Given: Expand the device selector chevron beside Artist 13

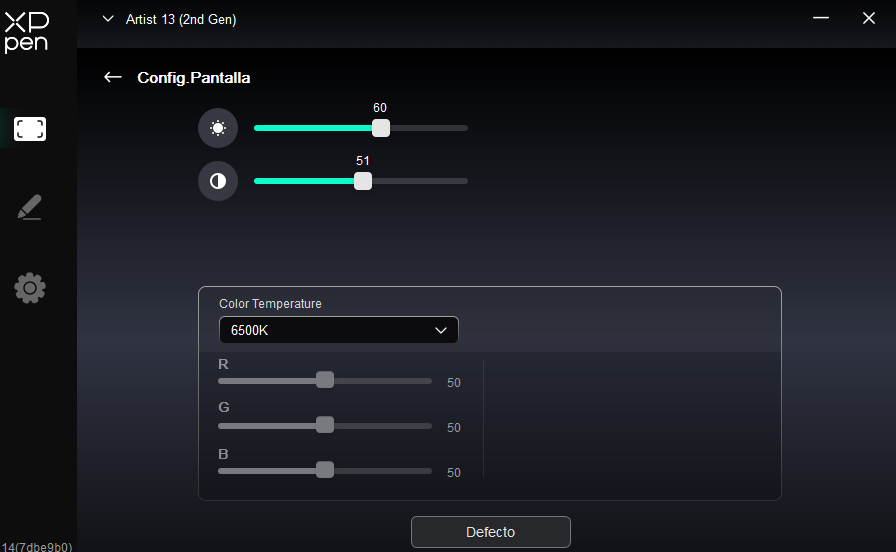Looking at the screenshot, I should 108,19.
